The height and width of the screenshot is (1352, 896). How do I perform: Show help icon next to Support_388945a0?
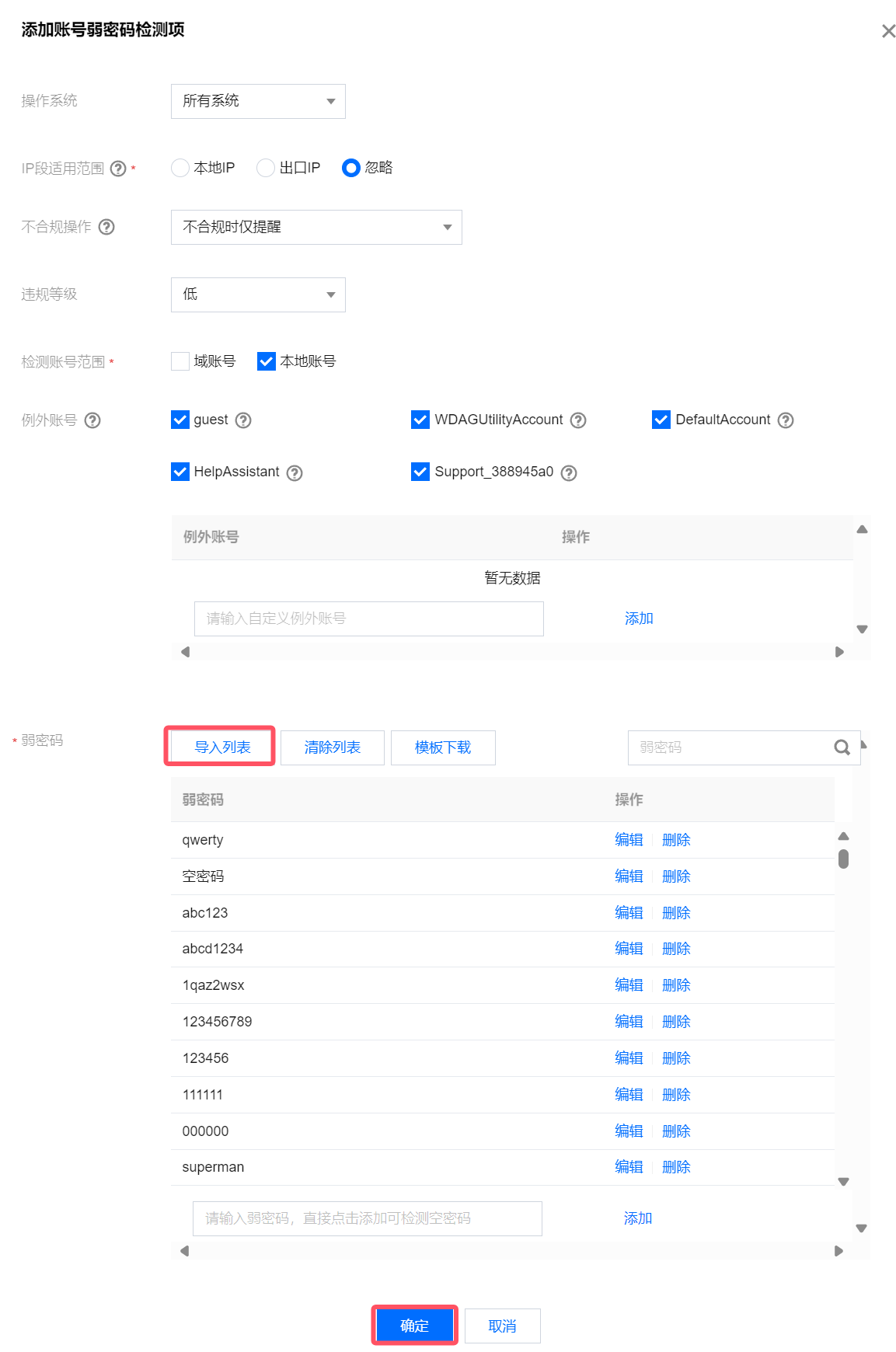tap(569, 472)
